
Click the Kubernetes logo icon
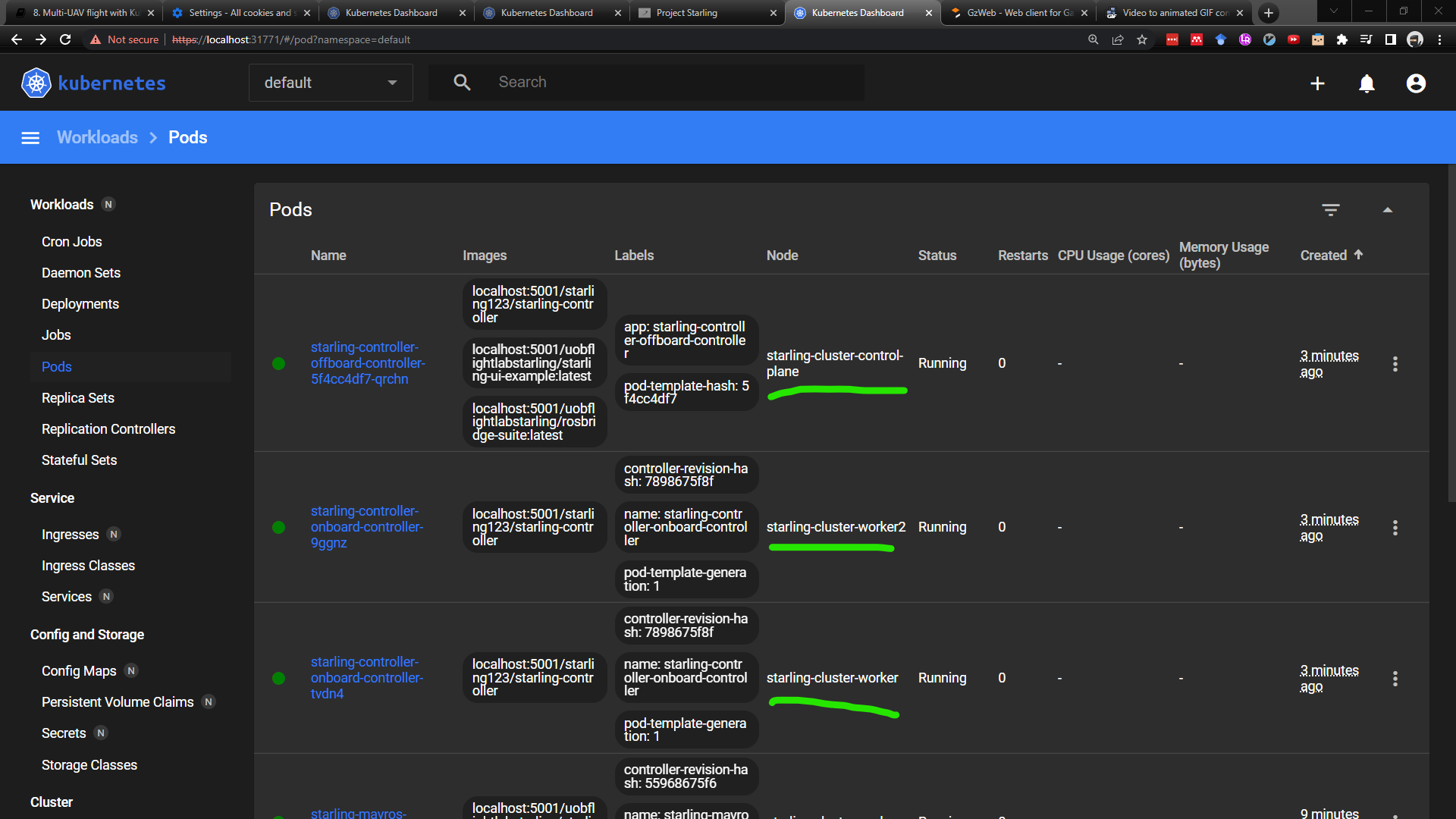click(x=36, y=83)
